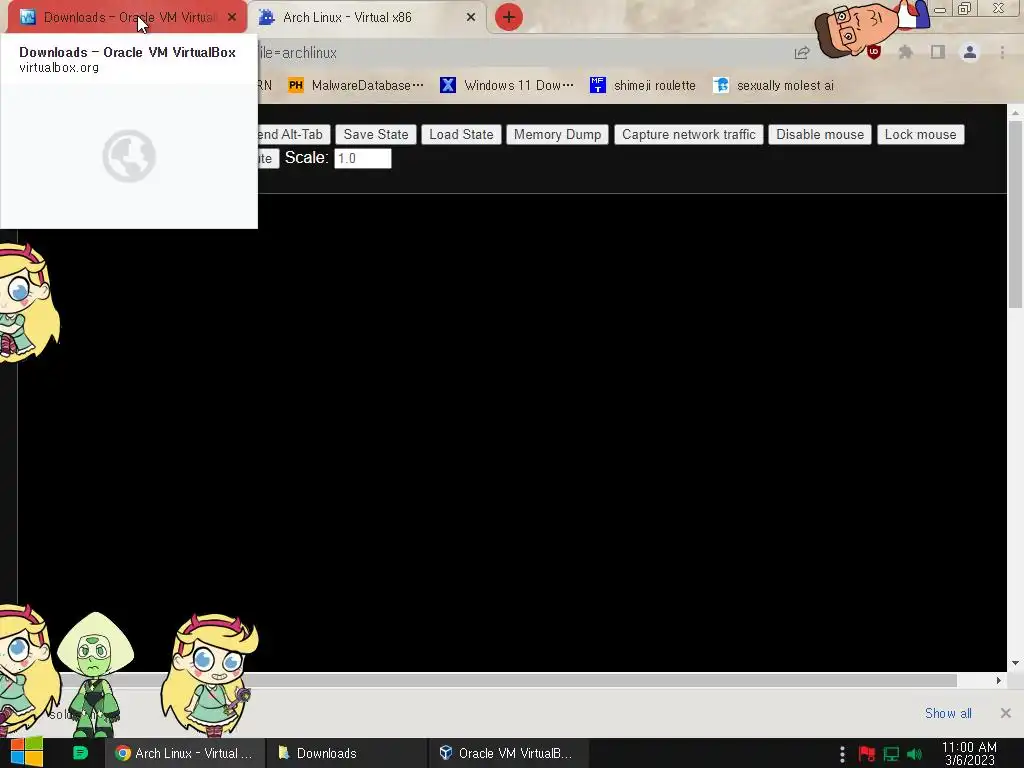The image size is (1024, 768).
Task: Show hidden tray icons via three dots
Action: (842, 754)
